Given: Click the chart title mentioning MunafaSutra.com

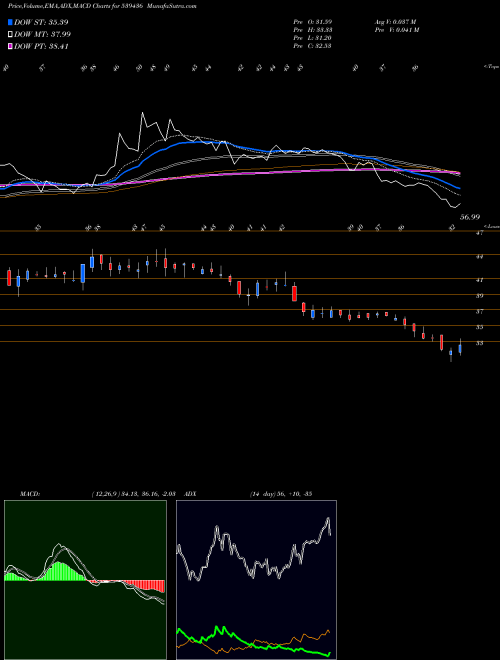Looking at the screenshot, I should pyautogui.click(x=102, y=6).
